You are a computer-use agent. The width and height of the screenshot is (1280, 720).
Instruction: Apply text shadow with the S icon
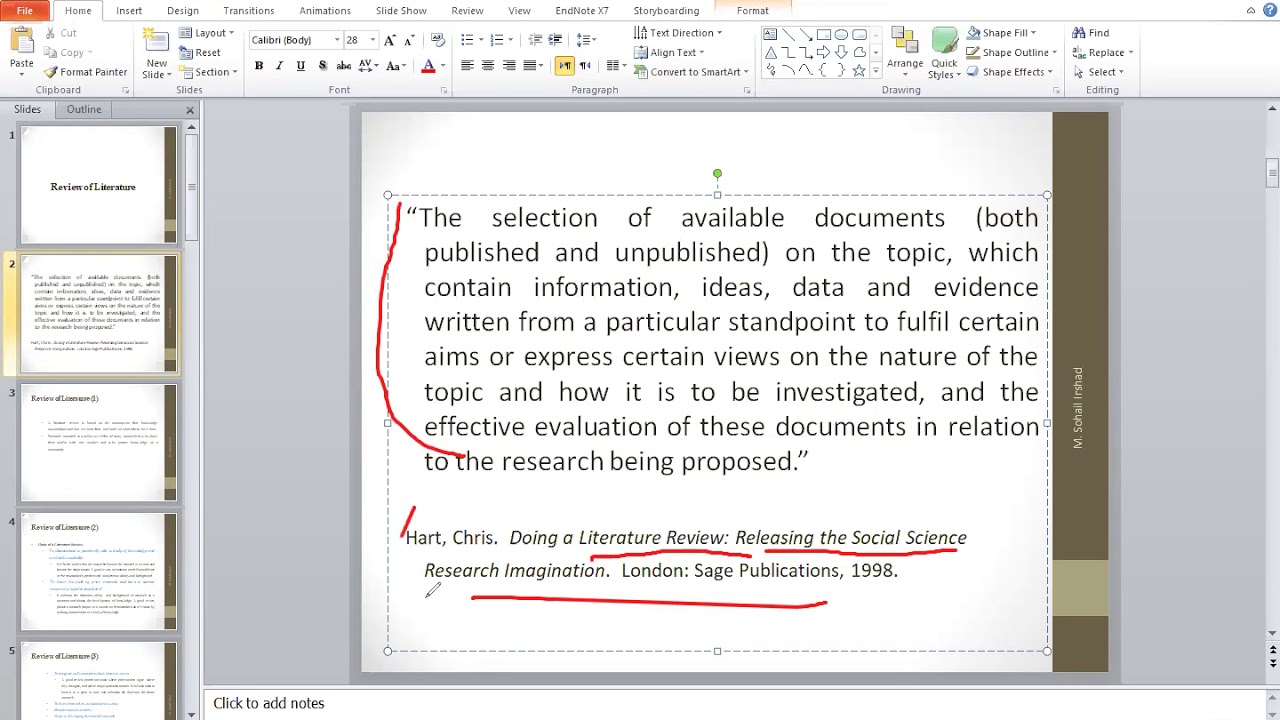click(x=322, y=66)
